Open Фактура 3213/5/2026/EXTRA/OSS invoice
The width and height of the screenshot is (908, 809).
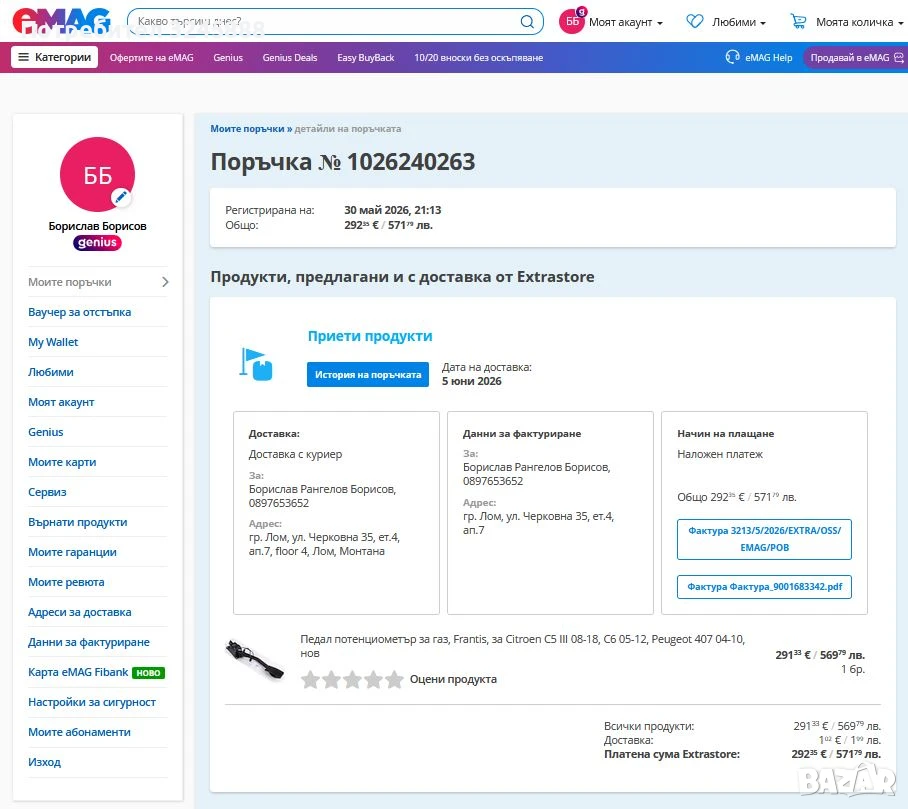[764, 539]
